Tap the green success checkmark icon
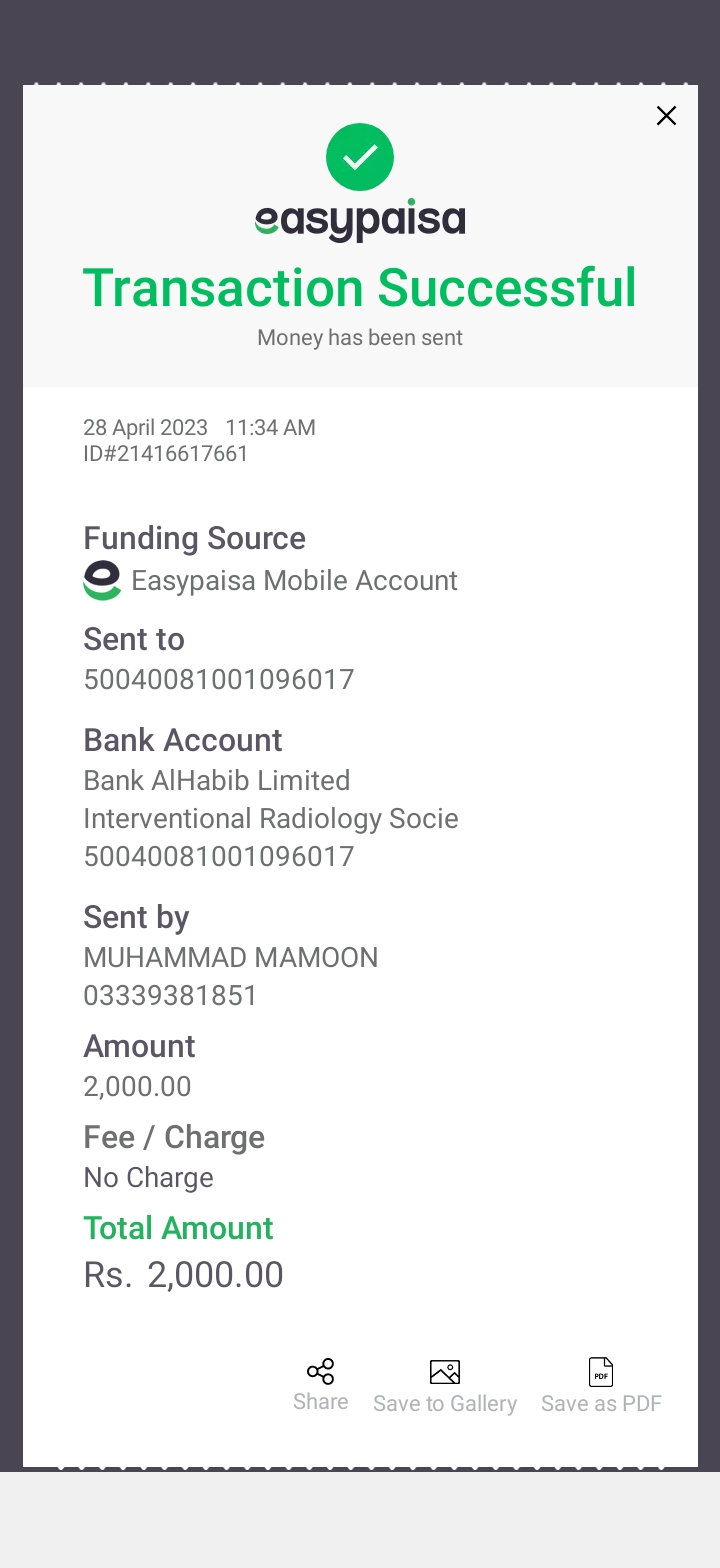Image resolution: width=720 pixels, height=1568 pixels. click(360, 157)
